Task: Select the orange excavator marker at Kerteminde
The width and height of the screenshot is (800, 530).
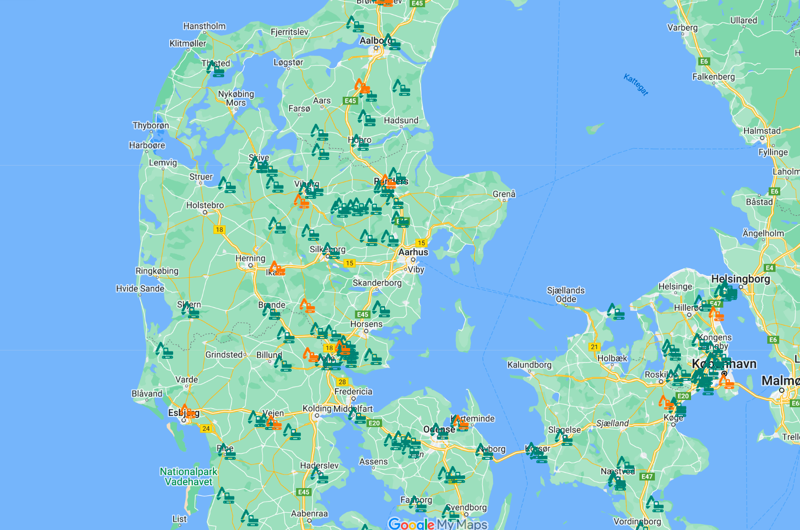Action: pos(460,423)
